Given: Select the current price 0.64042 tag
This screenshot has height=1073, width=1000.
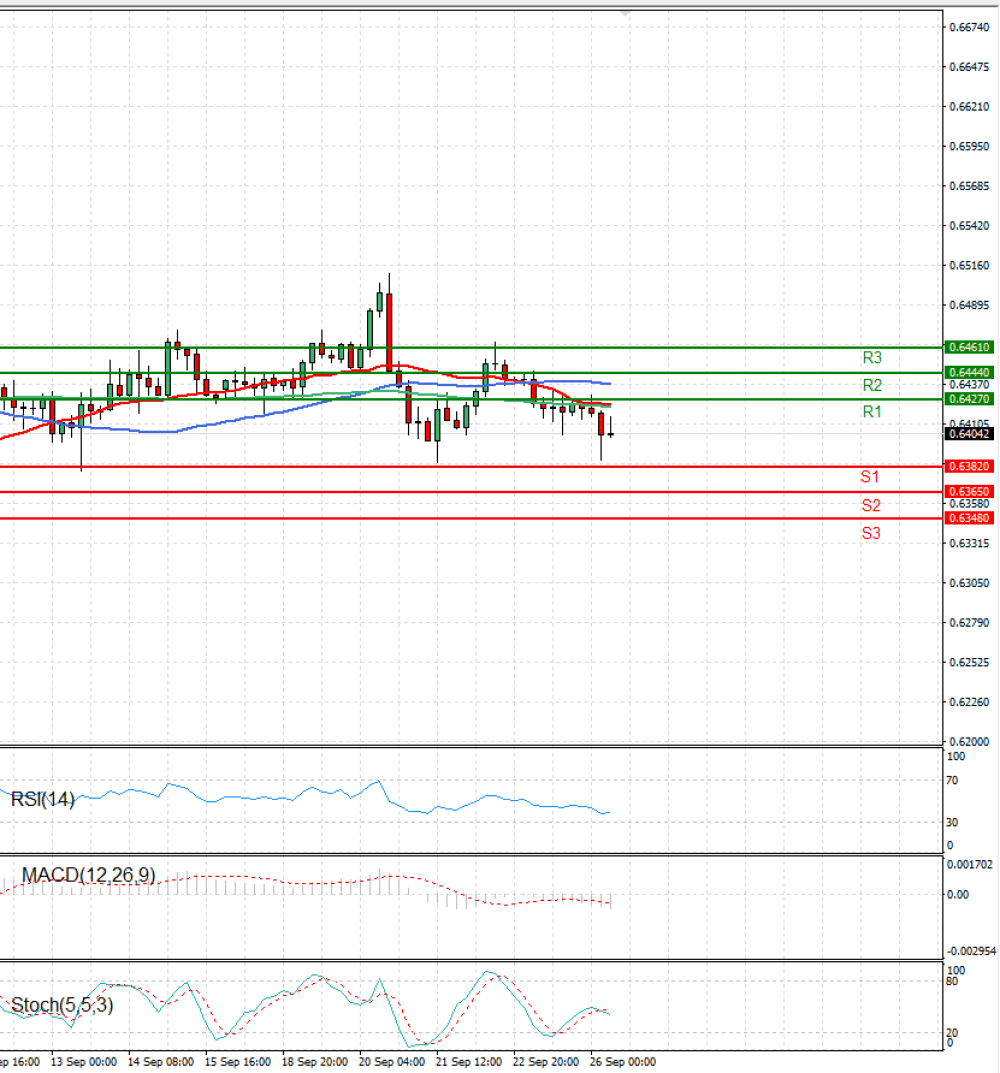Looking at the screenshot, I should tap(969, 434).
